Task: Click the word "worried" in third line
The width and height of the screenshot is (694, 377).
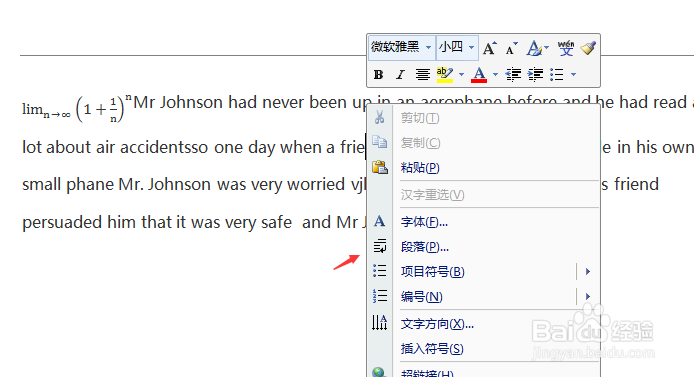Action: tap(316, 185)
